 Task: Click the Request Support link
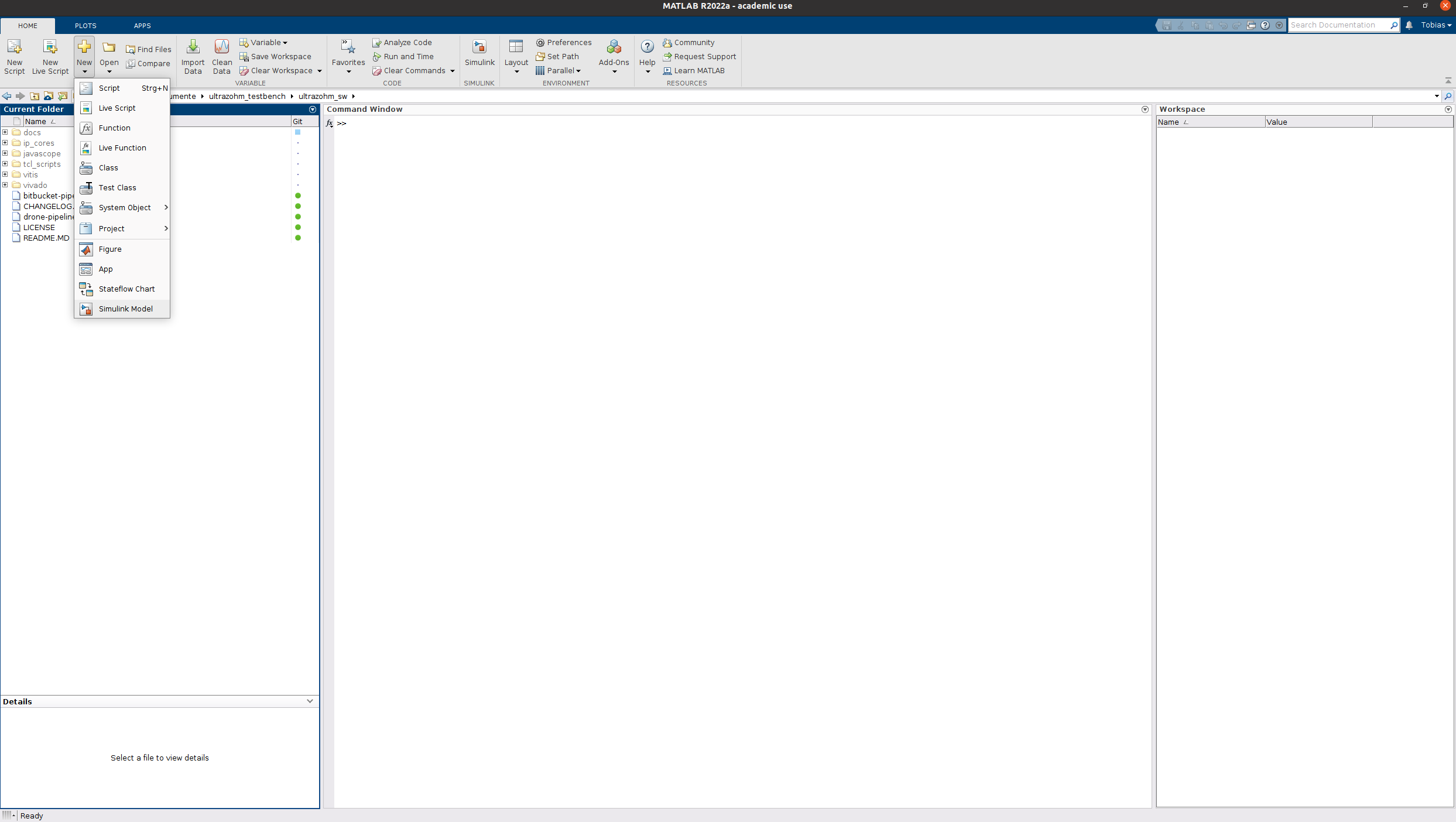click(x=704, y=57)
